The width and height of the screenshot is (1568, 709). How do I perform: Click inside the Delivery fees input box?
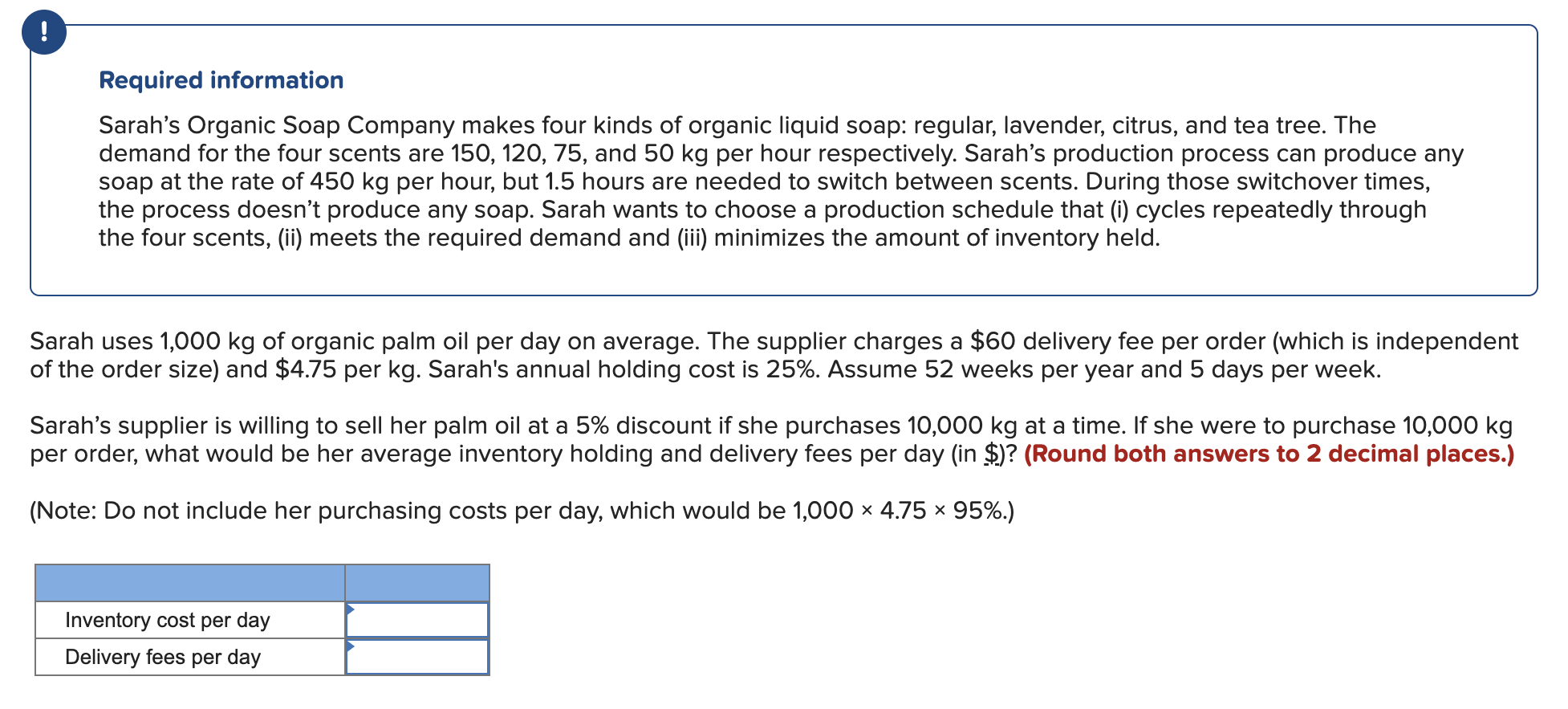click(x=417, y=657)
